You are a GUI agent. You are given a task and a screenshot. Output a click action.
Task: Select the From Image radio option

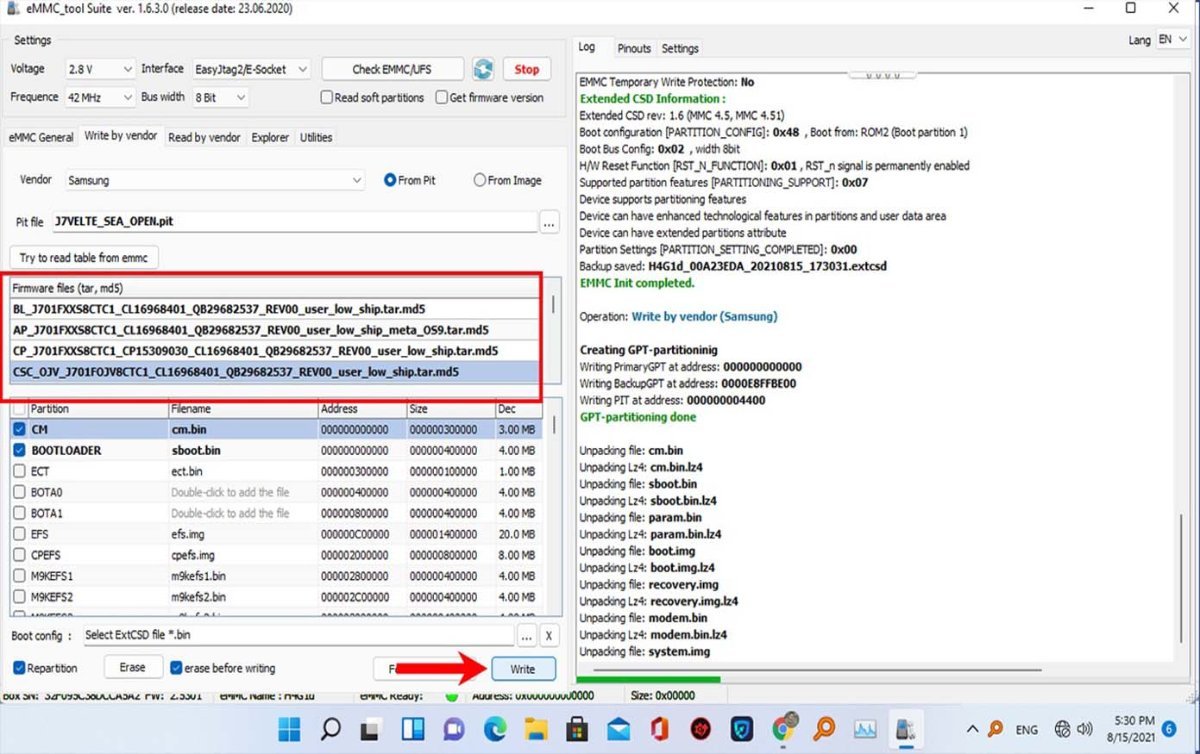coord(480,180)
